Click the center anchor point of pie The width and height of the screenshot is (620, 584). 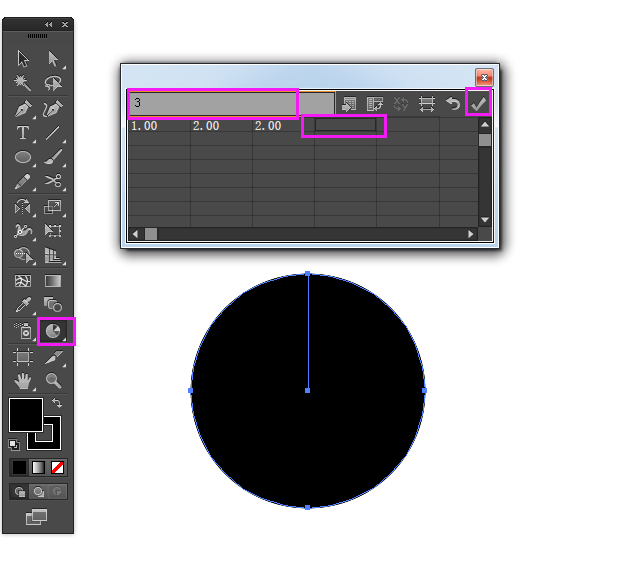[x=308, y=391]
